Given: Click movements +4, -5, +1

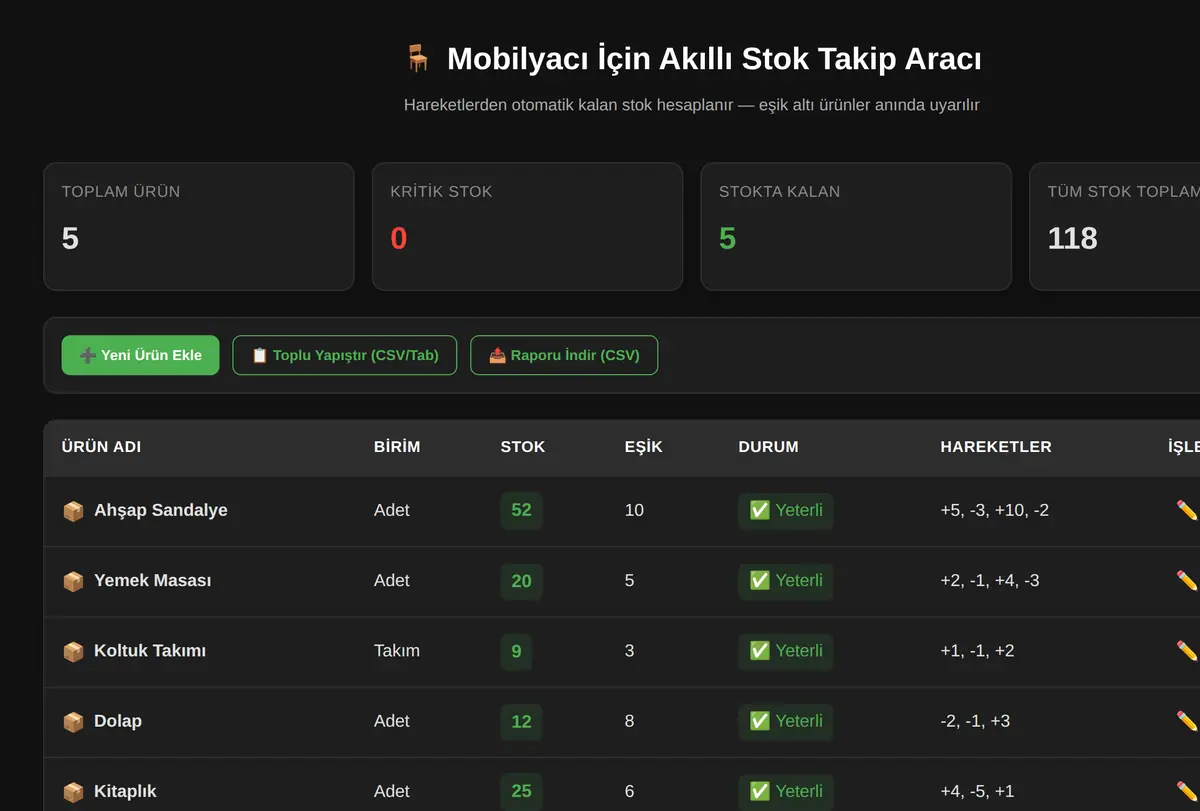Looking at the screenshot, I should click(977, 791).
